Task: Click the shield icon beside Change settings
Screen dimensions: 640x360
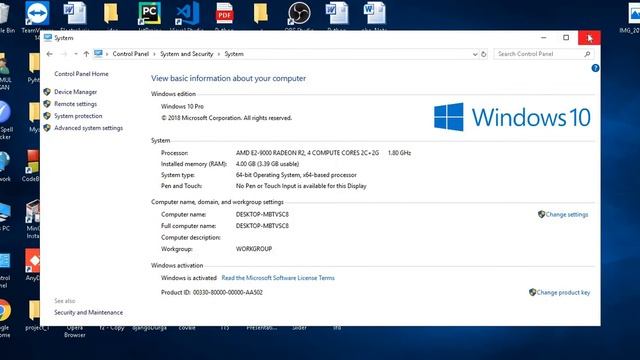Action: tap(541, 214)
